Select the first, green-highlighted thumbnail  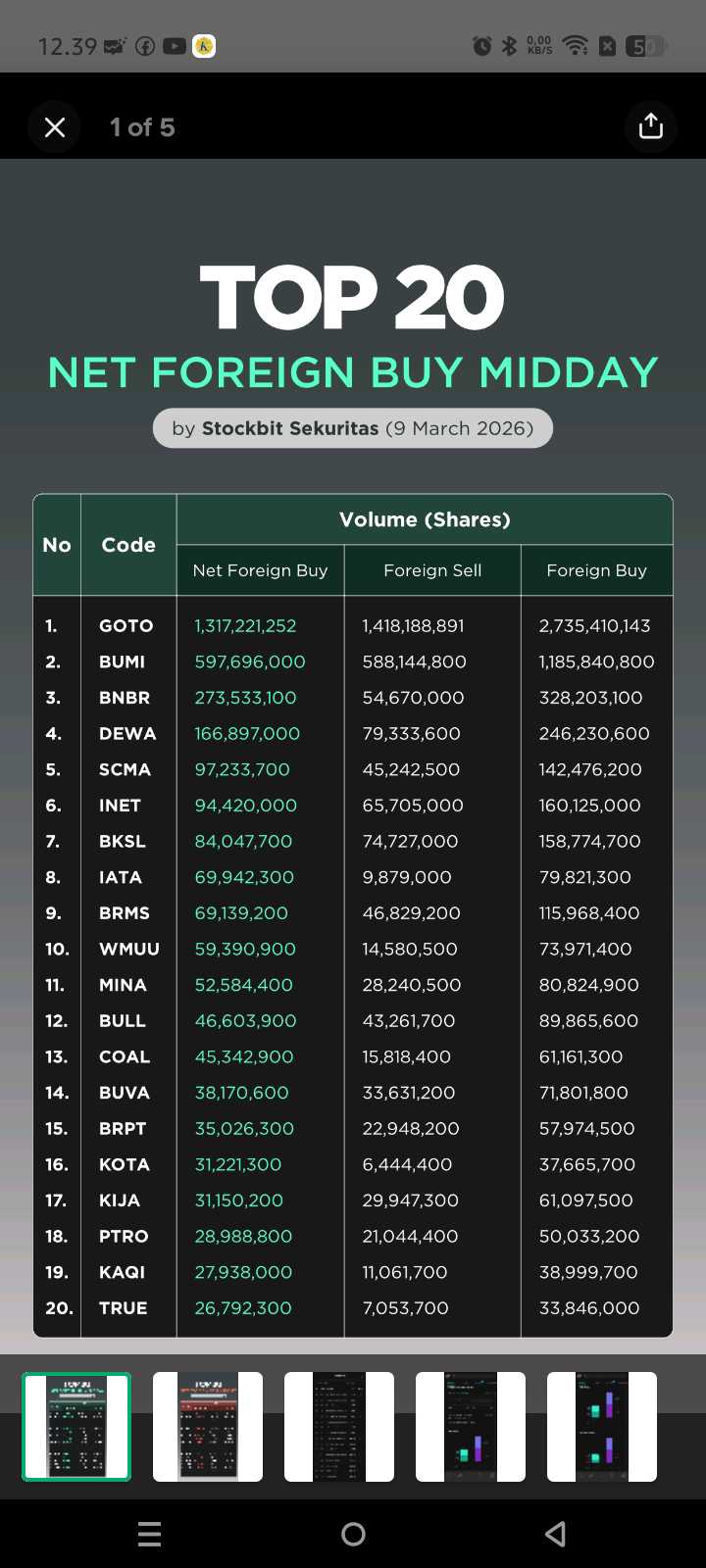coord(76,1426)
